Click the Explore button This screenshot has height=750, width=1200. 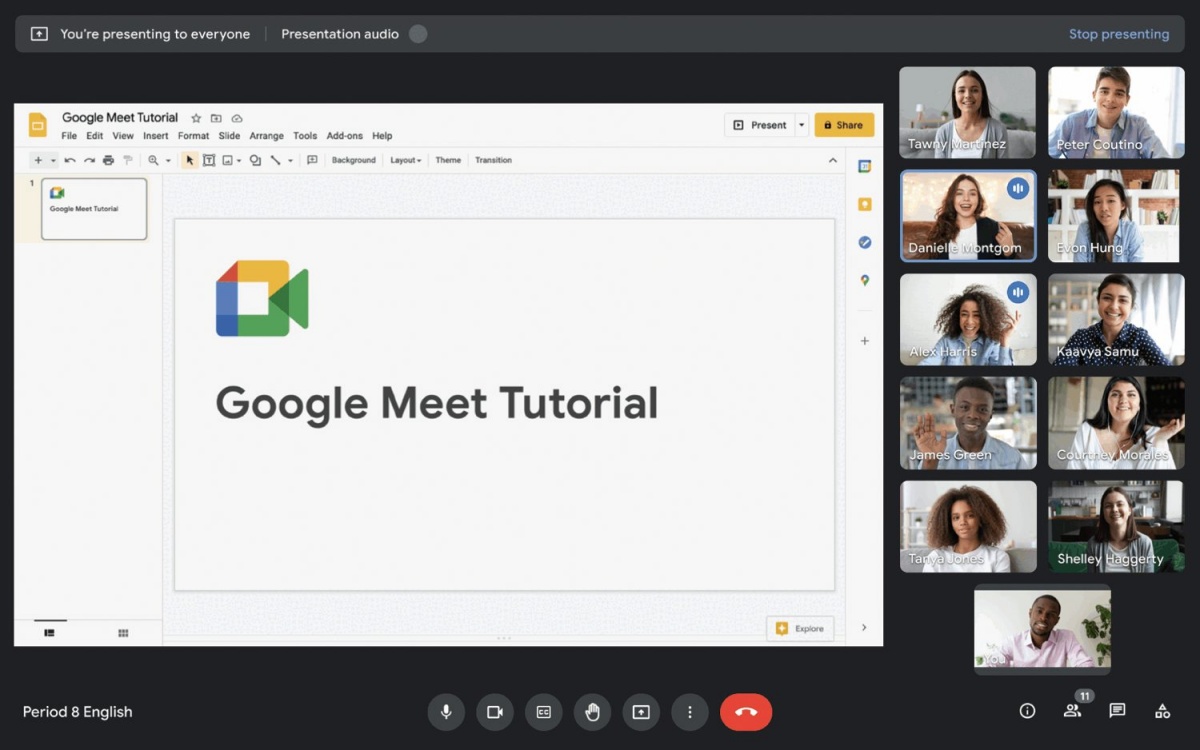coord(800,628)
